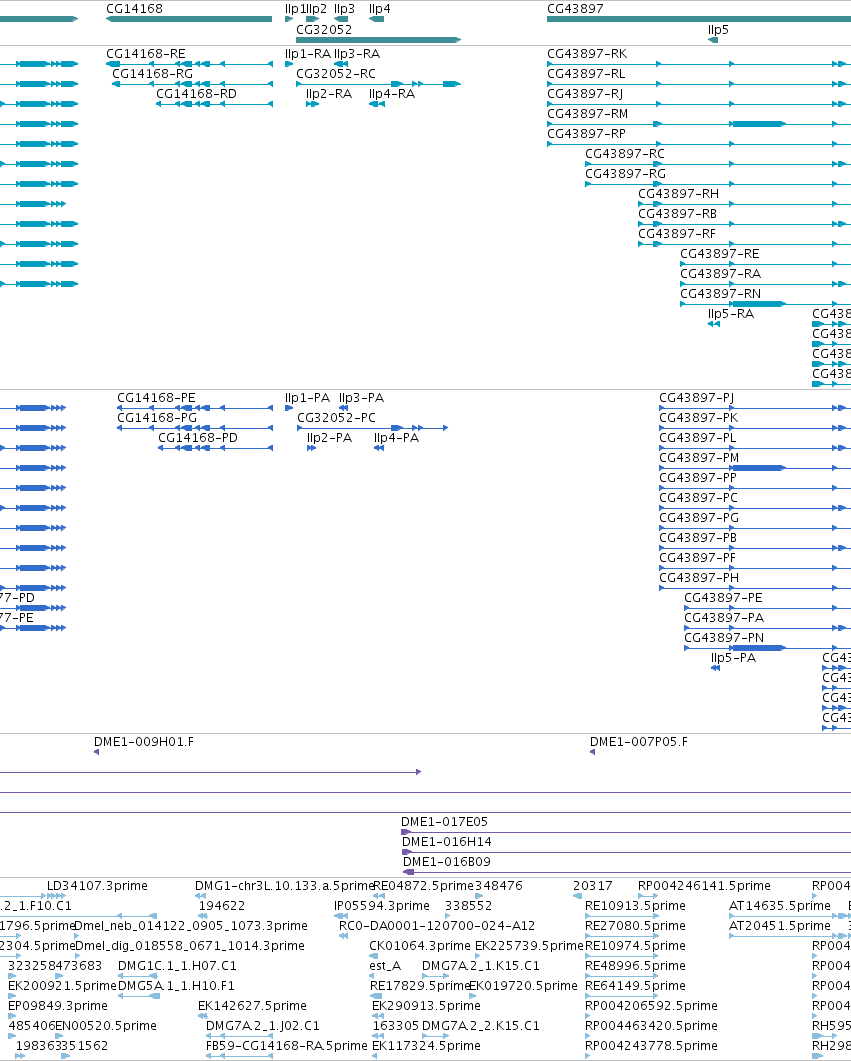The width and height of the screenshot is (851, 1061).
Task: Select the CG14168 gene label
Action: [134, 9]
